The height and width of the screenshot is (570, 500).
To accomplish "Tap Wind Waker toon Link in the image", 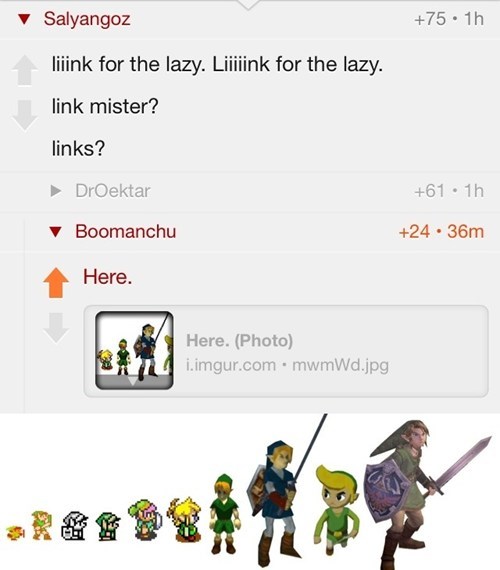I will (x=337, y=509).
